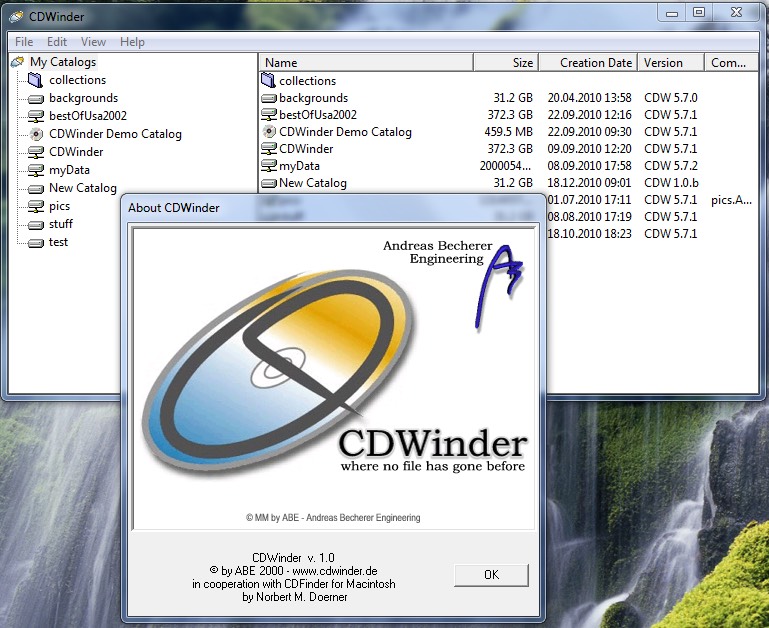Image resolution: width=769 pixels, height=628 pixels.
Task: Click the collections folder icon in tree
Action: [36, 80]
